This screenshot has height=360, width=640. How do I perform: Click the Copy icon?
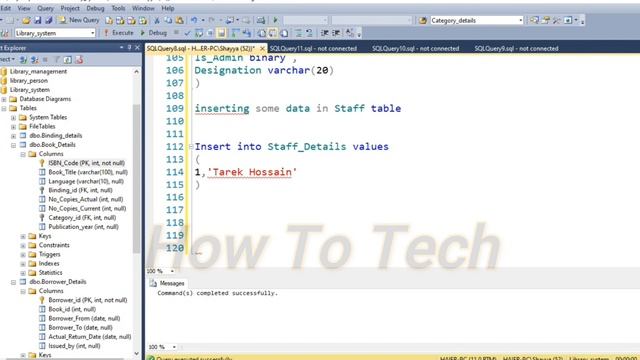click(x=168, y=20)
